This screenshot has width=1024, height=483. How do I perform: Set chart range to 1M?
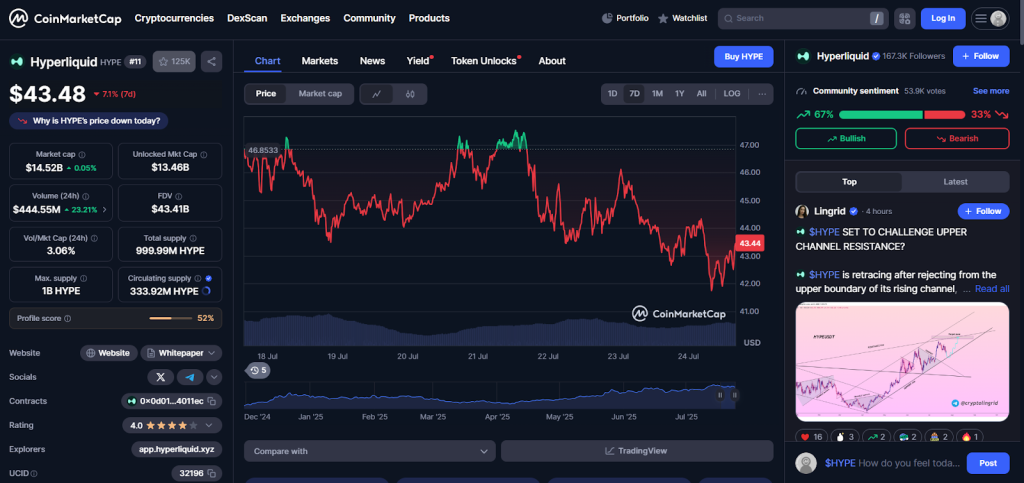coord(657,94)
